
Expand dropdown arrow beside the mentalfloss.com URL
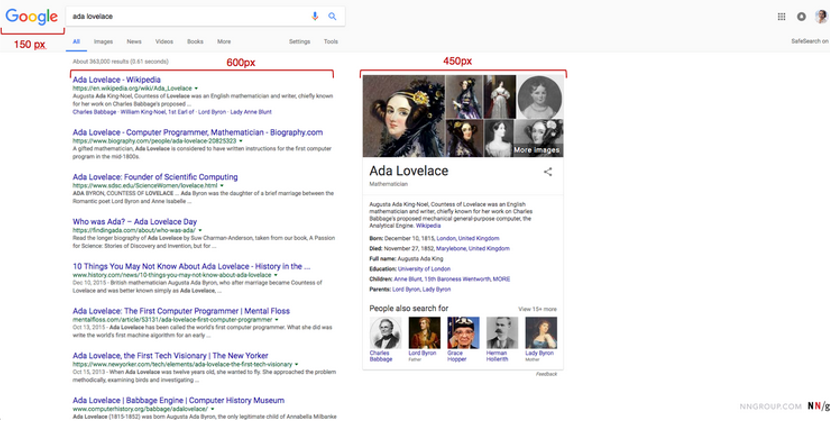coord(277,320)
